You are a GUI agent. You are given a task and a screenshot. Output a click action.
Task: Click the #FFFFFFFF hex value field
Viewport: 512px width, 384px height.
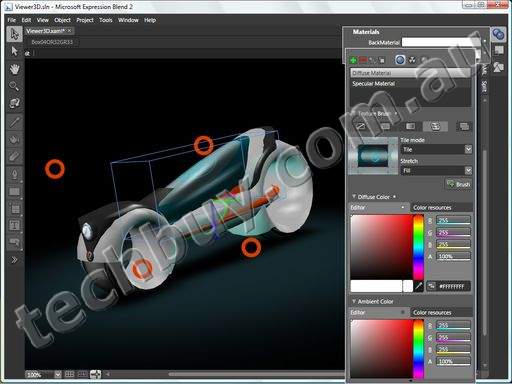(x=453, y=286)
